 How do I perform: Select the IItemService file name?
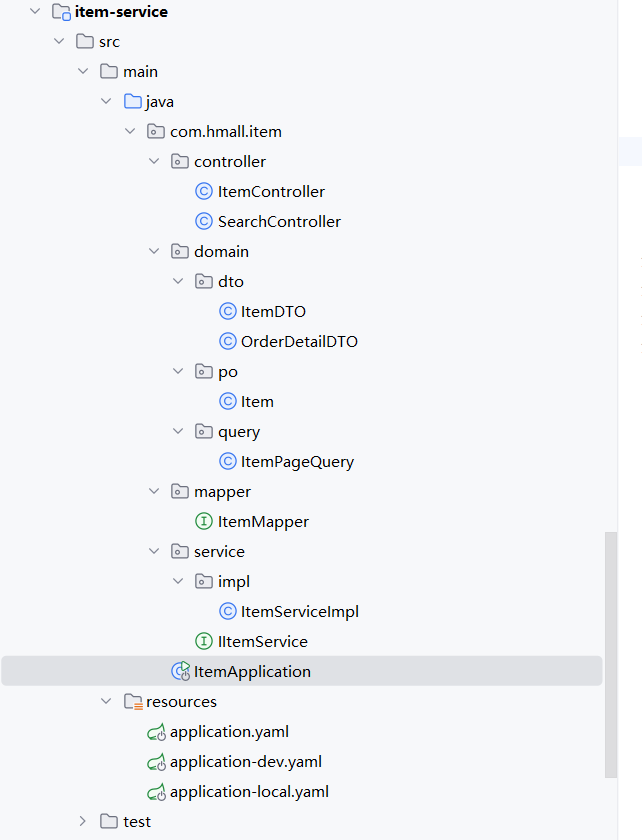tap(263, 641)
